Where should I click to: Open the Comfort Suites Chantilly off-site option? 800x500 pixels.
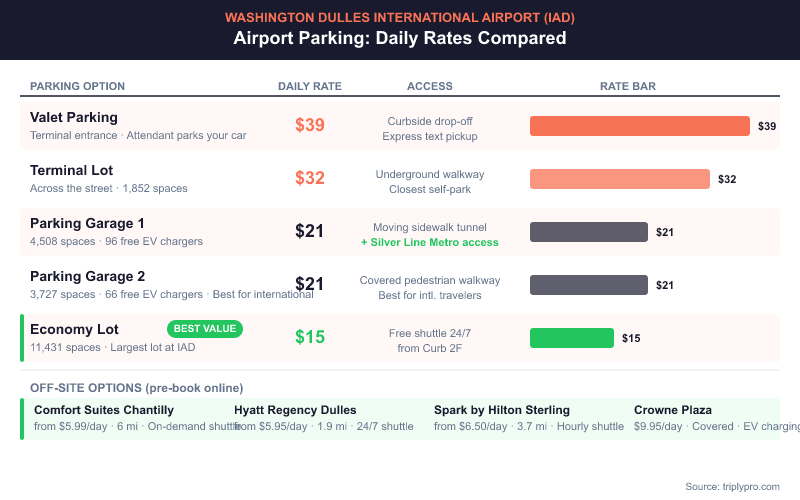[x=104, y=410]
